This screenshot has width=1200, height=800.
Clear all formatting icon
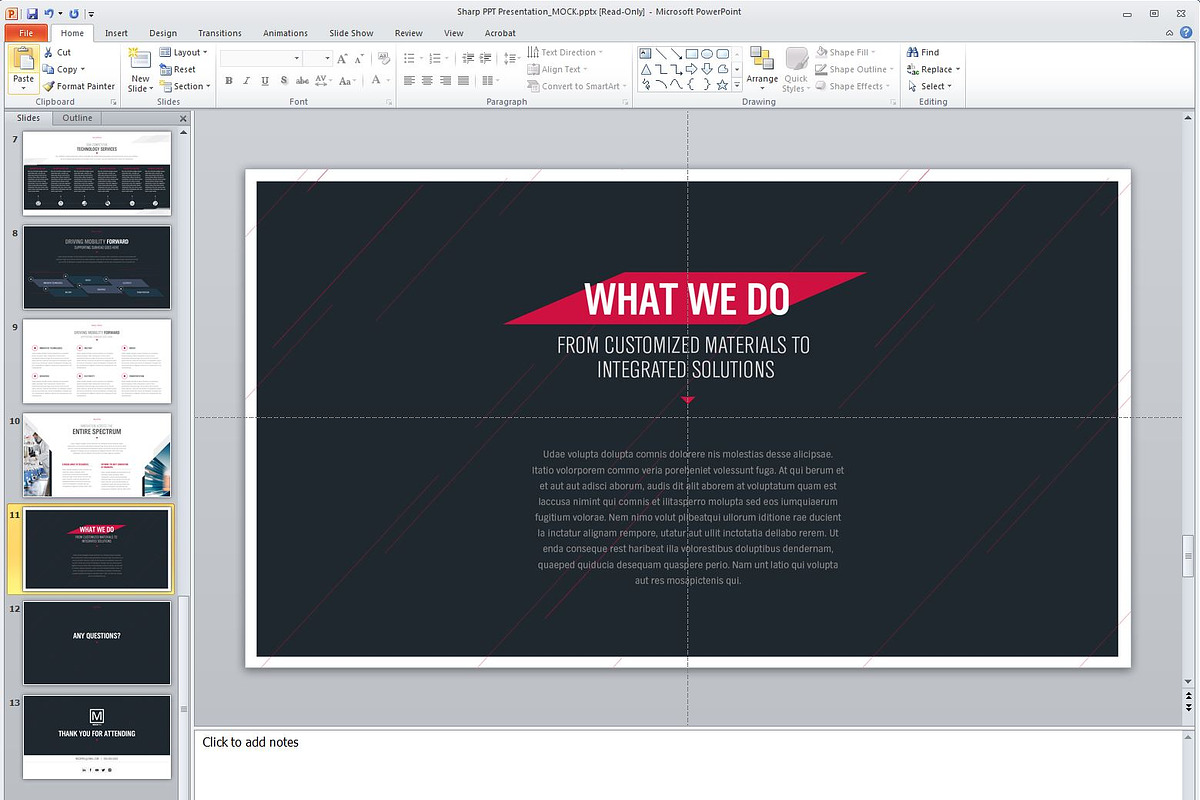click(385, 58)
